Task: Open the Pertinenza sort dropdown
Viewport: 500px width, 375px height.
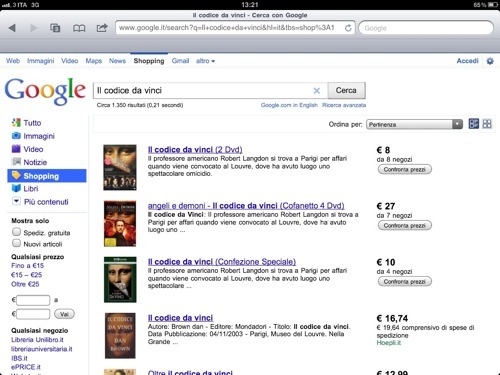Action: (x=414, y=124)
